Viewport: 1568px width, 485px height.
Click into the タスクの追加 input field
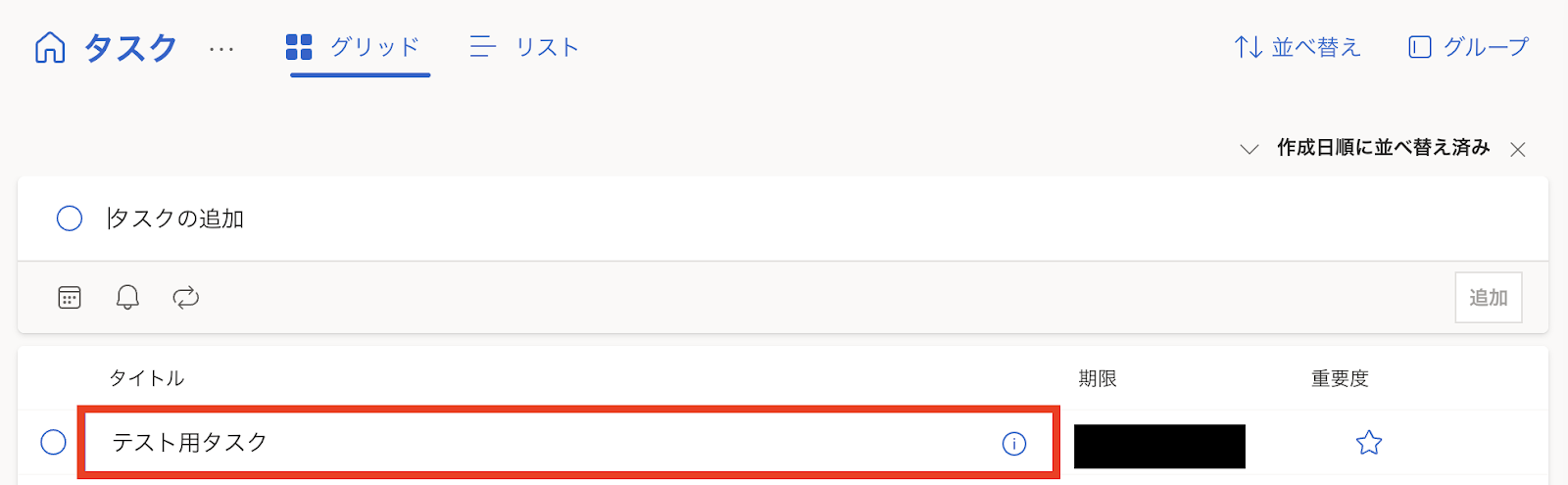(588, 218)
